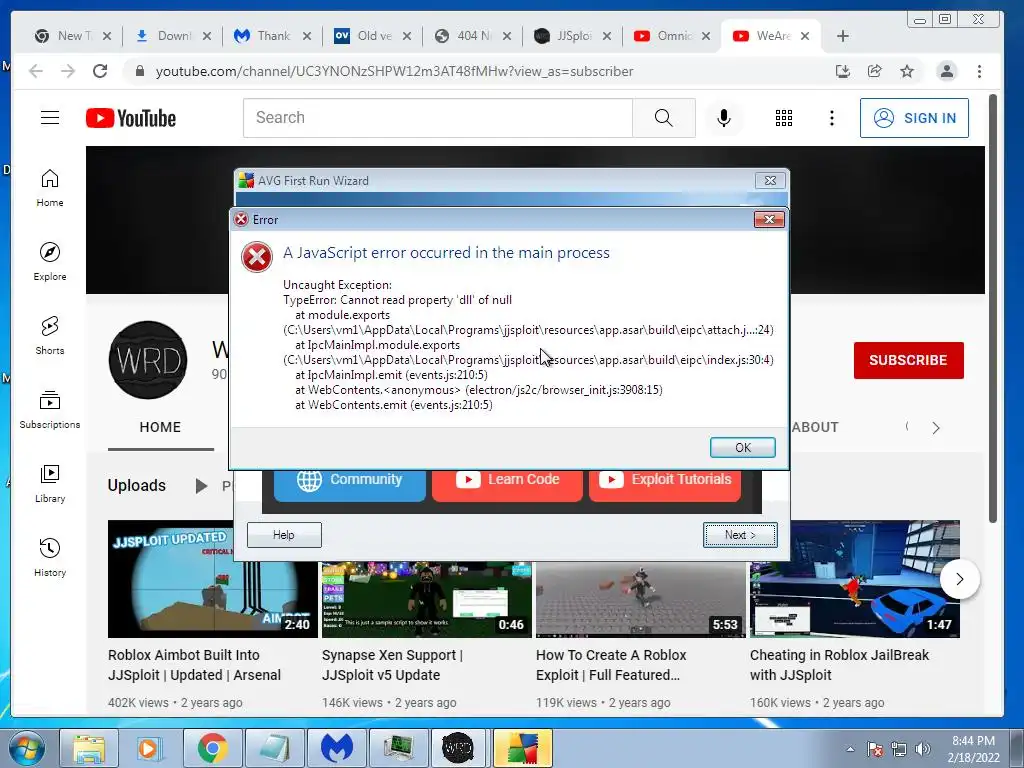The width and height of the screenshot is (1024, 768).
Task: Open the Windows Start menu
Action: [x=26, y=748]
